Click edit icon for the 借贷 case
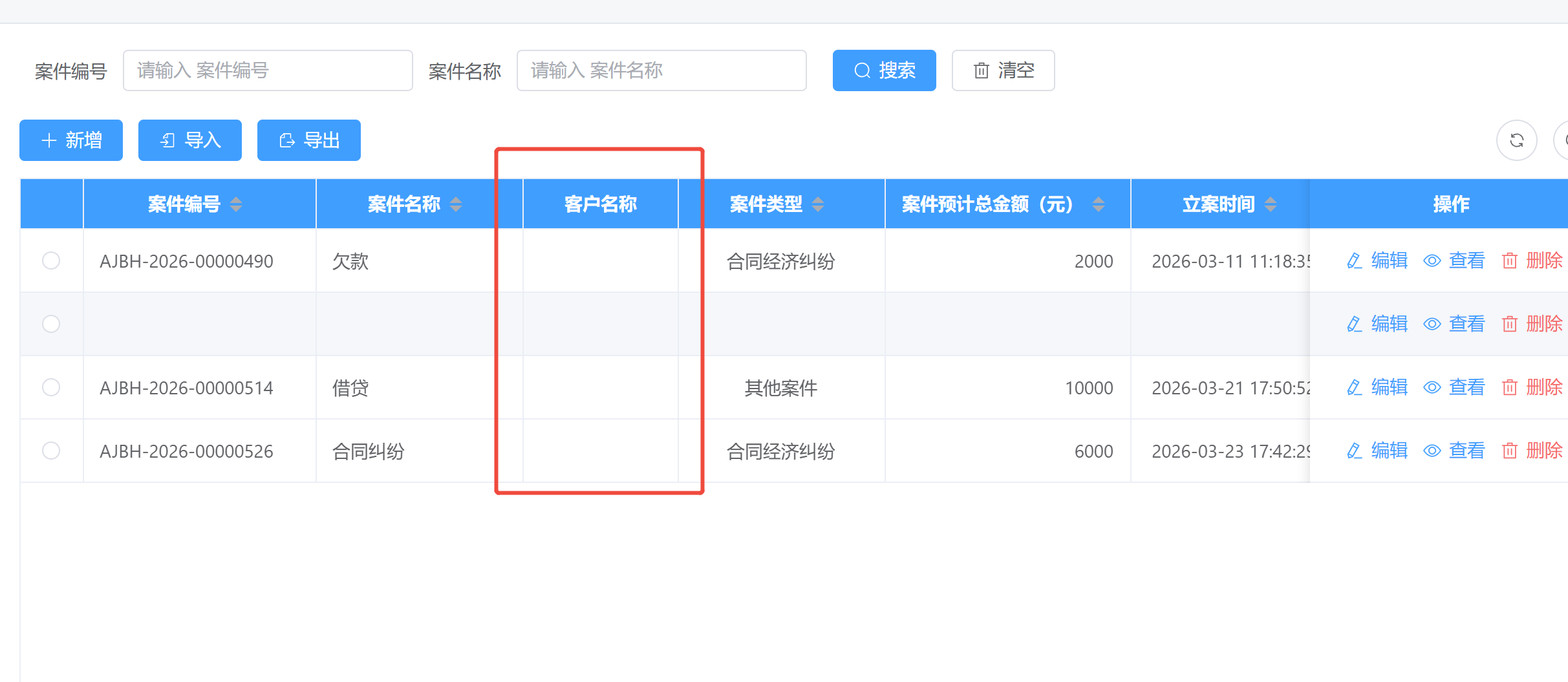 coord(1354,387)
